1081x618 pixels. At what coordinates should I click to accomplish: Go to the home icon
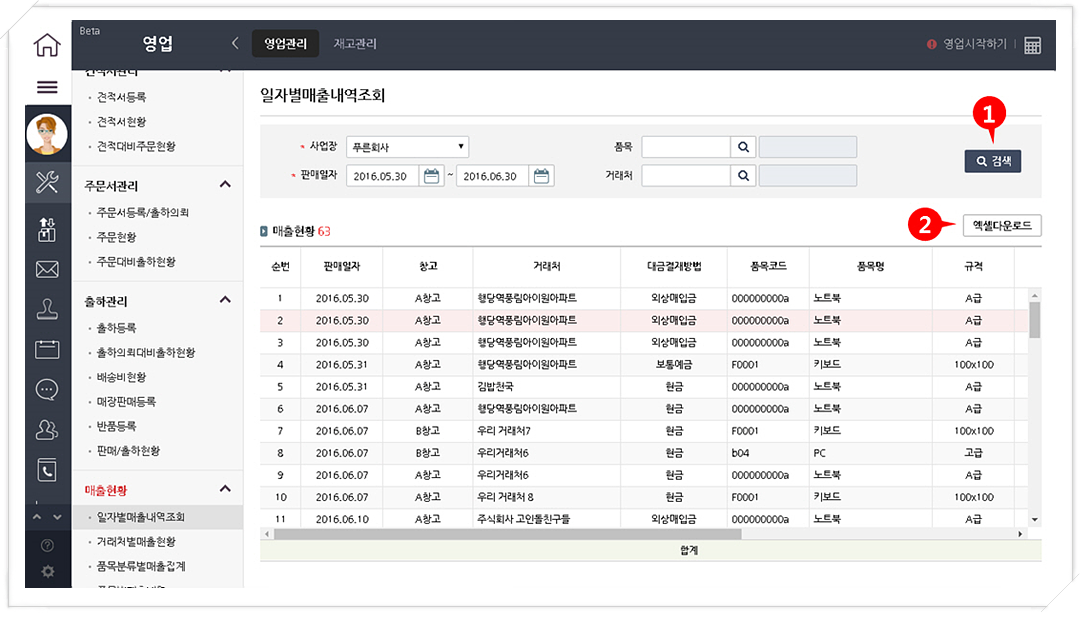pyautogui.click(x=47, y=46)
